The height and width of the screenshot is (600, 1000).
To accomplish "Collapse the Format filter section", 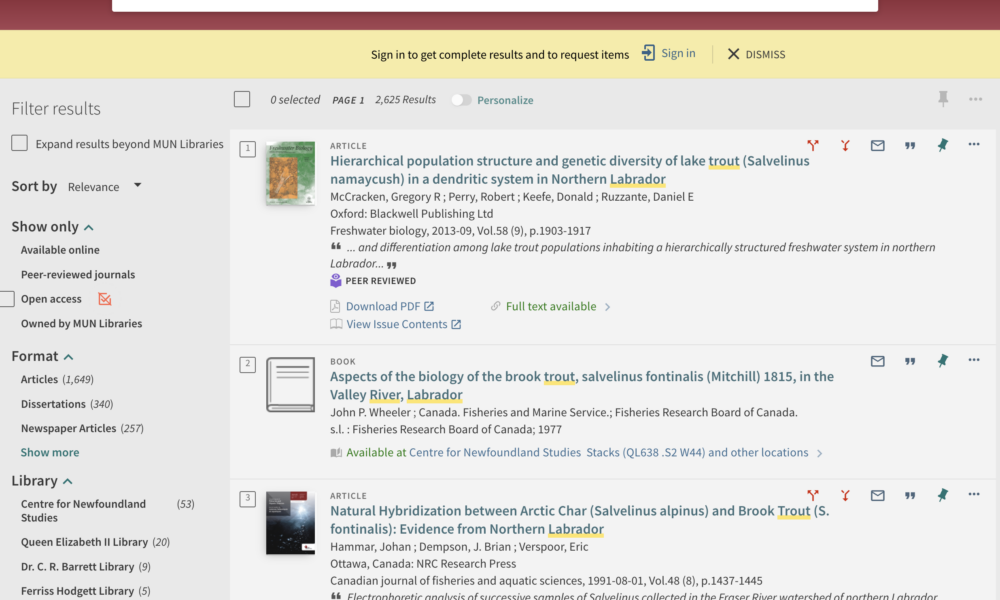I will pos(69,357).
